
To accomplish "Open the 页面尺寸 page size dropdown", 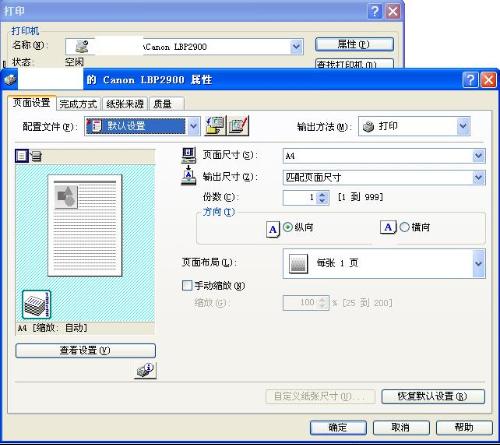I will tap(384, 156).
